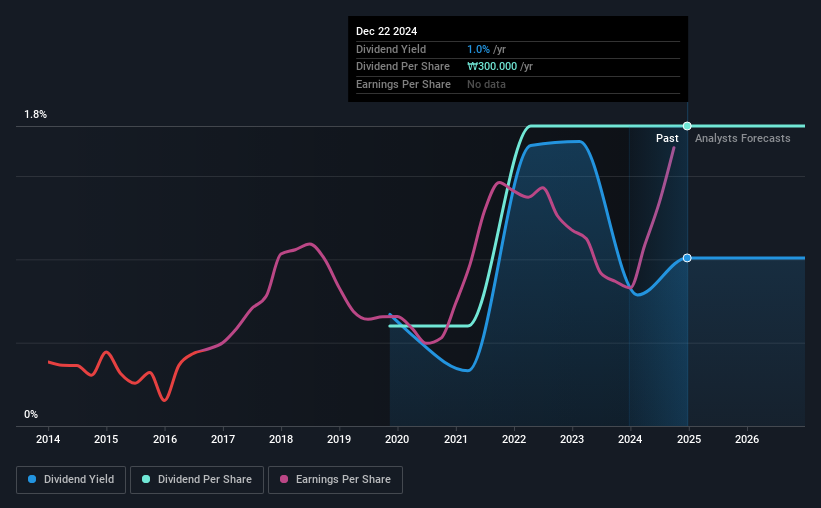This screenshot has width=821, height=508.
Task: Select the teal dividend per share data point
Action: coord(687,126)
